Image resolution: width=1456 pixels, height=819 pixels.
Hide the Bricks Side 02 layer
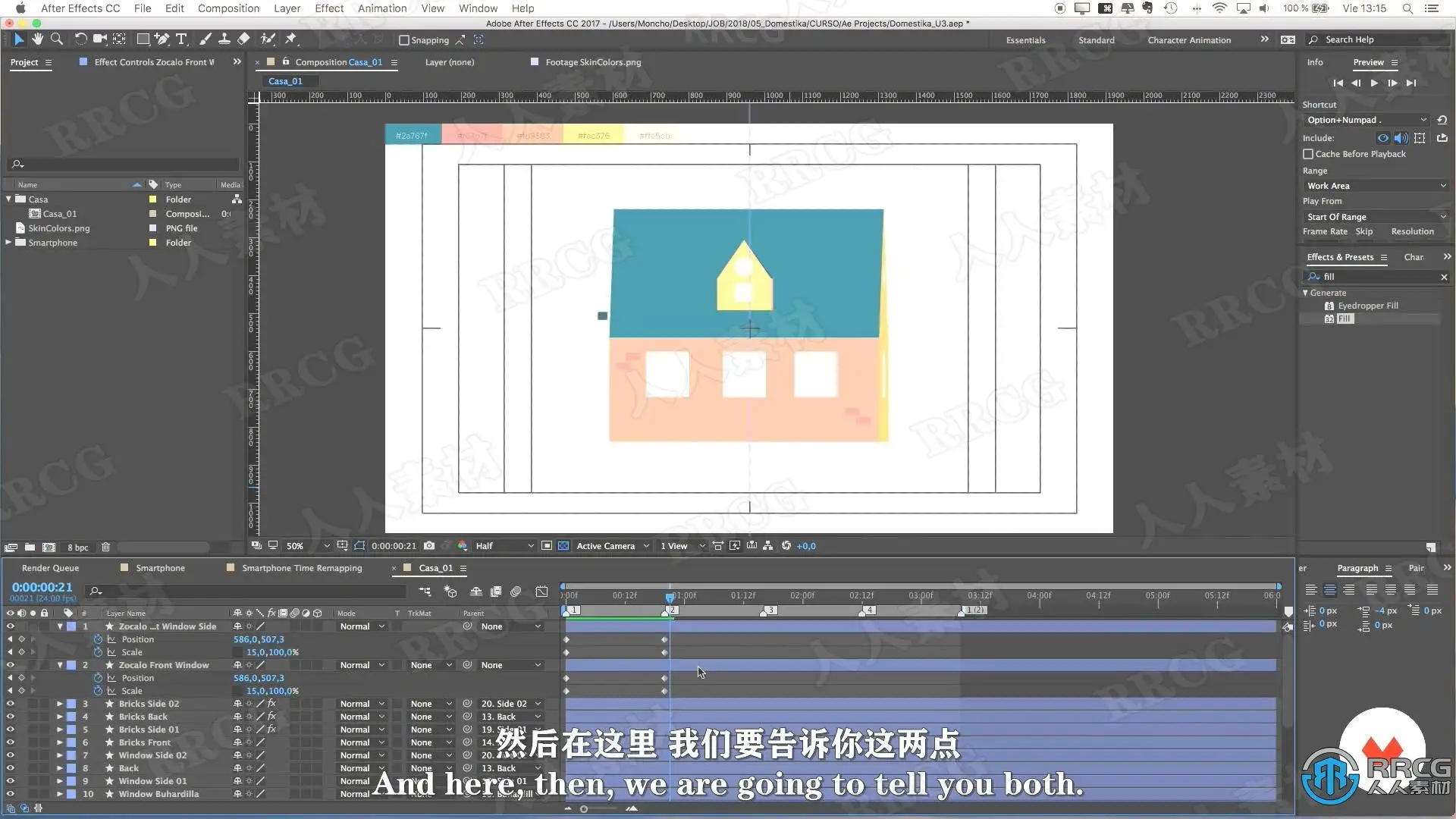click(10, 704)
